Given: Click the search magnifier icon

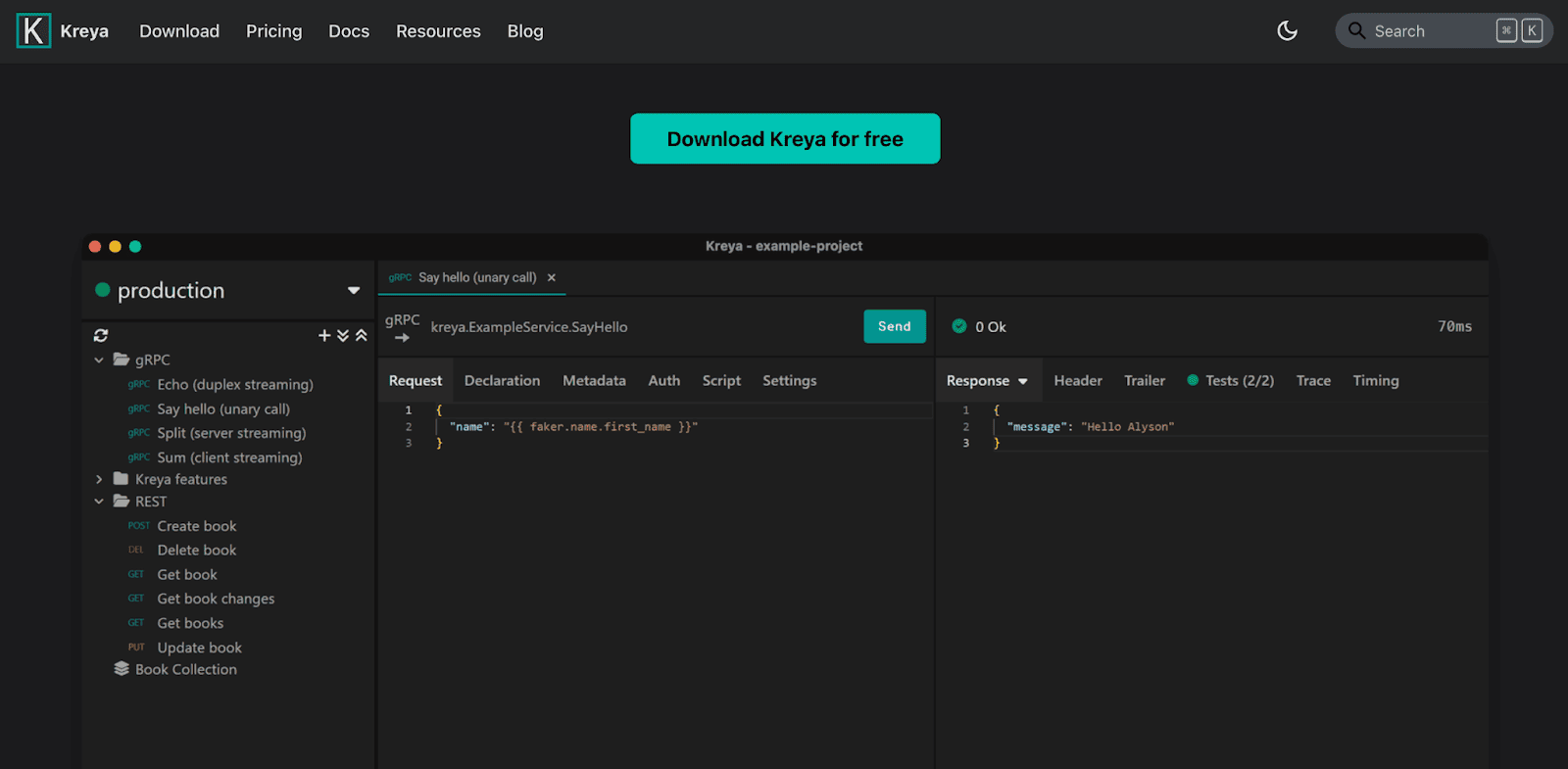Looking at the screenshot, I should tap(1356, 31).
